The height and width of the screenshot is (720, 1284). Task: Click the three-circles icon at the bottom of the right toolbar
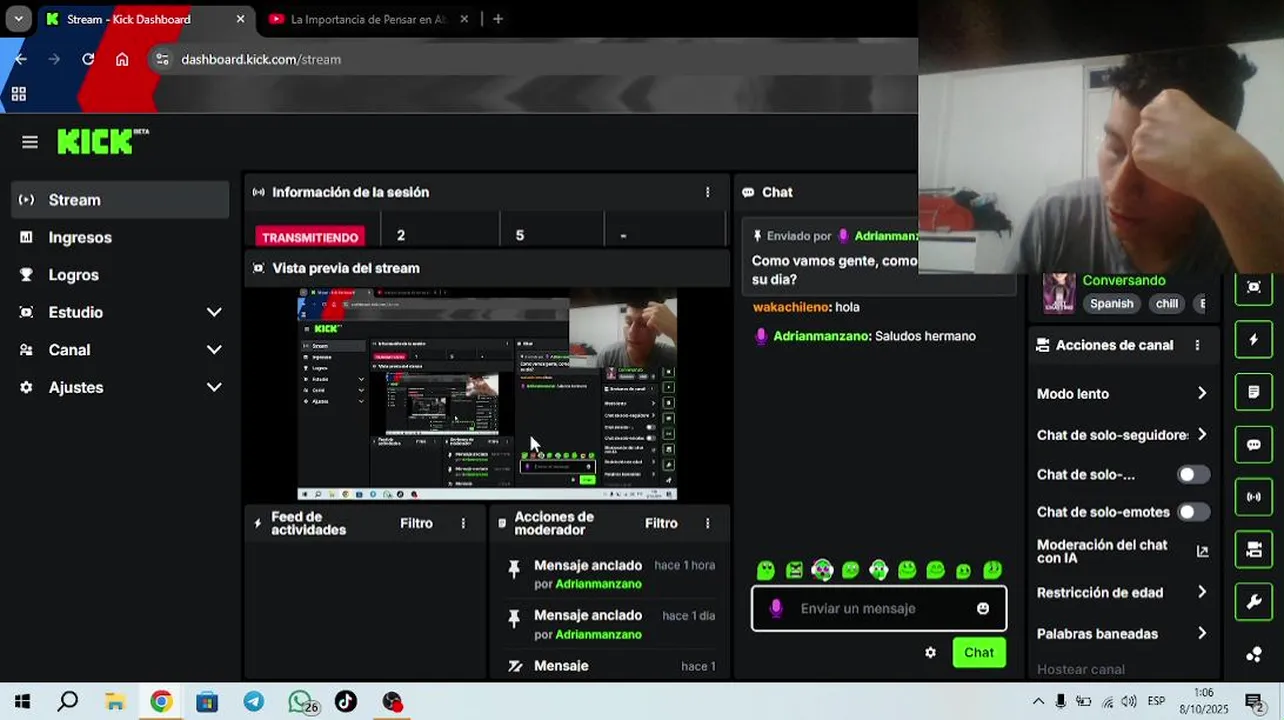[1254, 655]
